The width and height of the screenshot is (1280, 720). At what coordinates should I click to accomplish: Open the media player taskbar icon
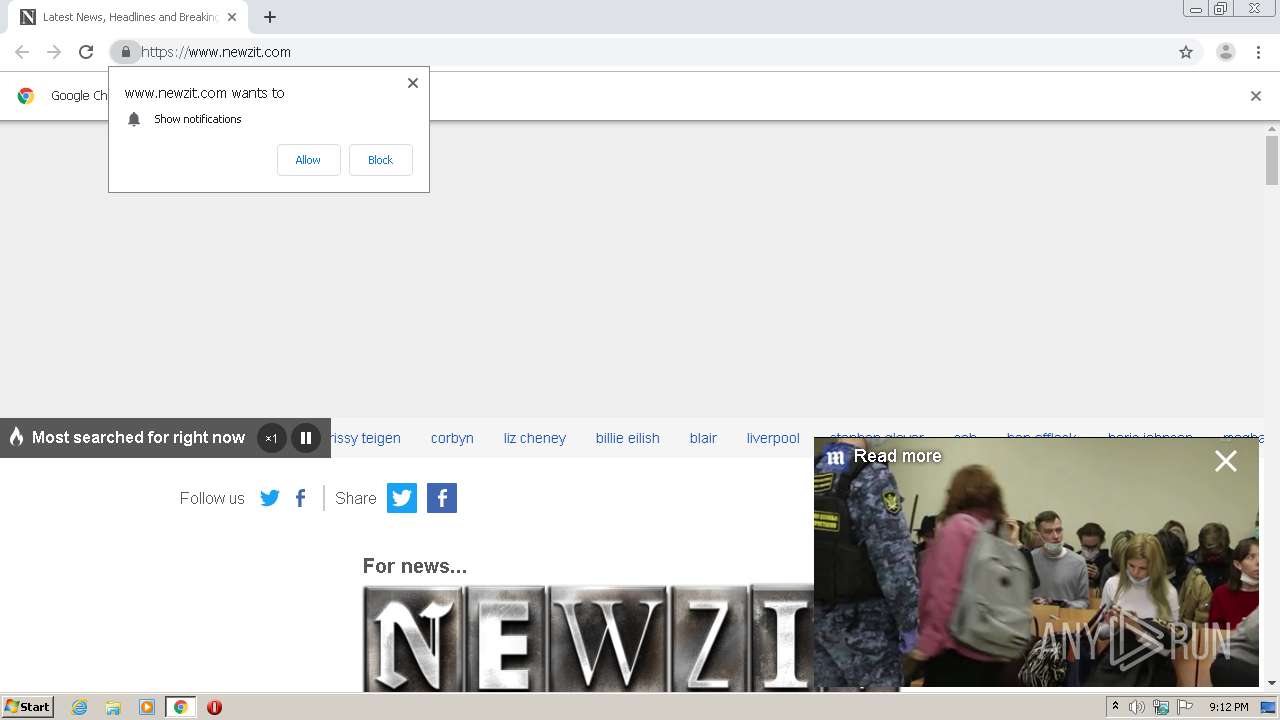click(x=147, y=707)
